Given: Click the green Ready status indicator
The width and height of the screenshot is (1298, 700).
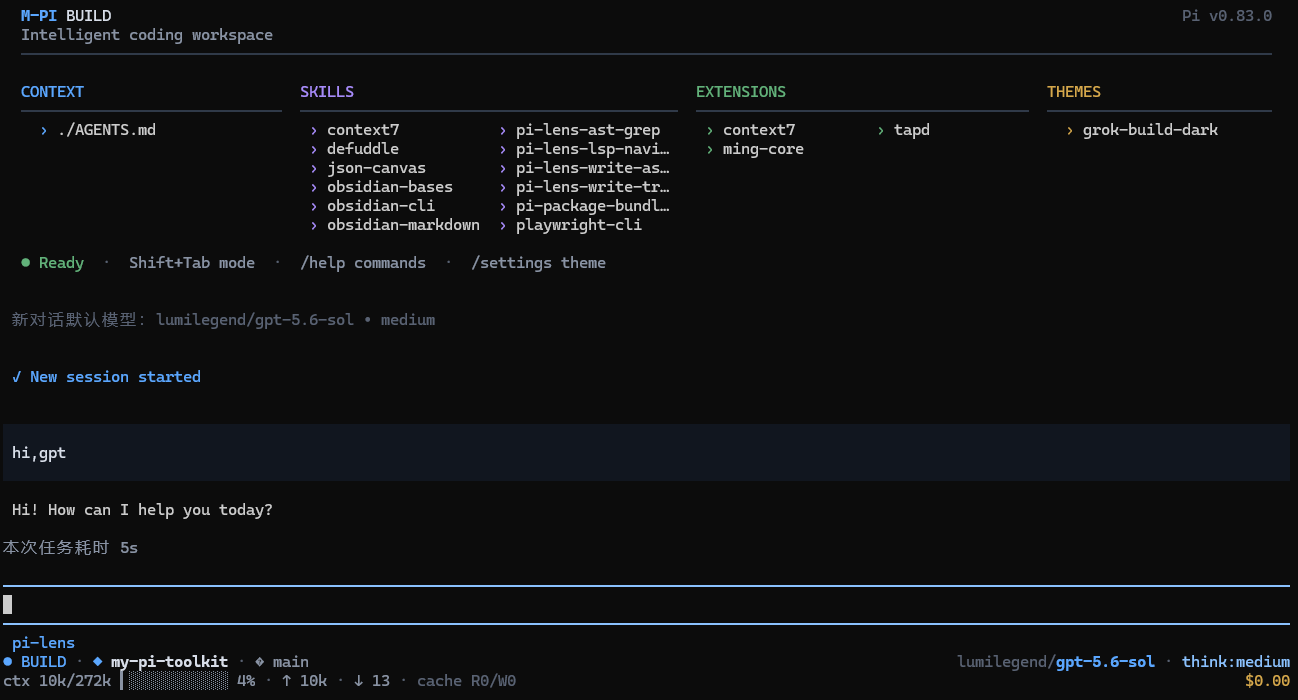Looking at the screenshot, I should pyautogui.click(x=52, y=263).
